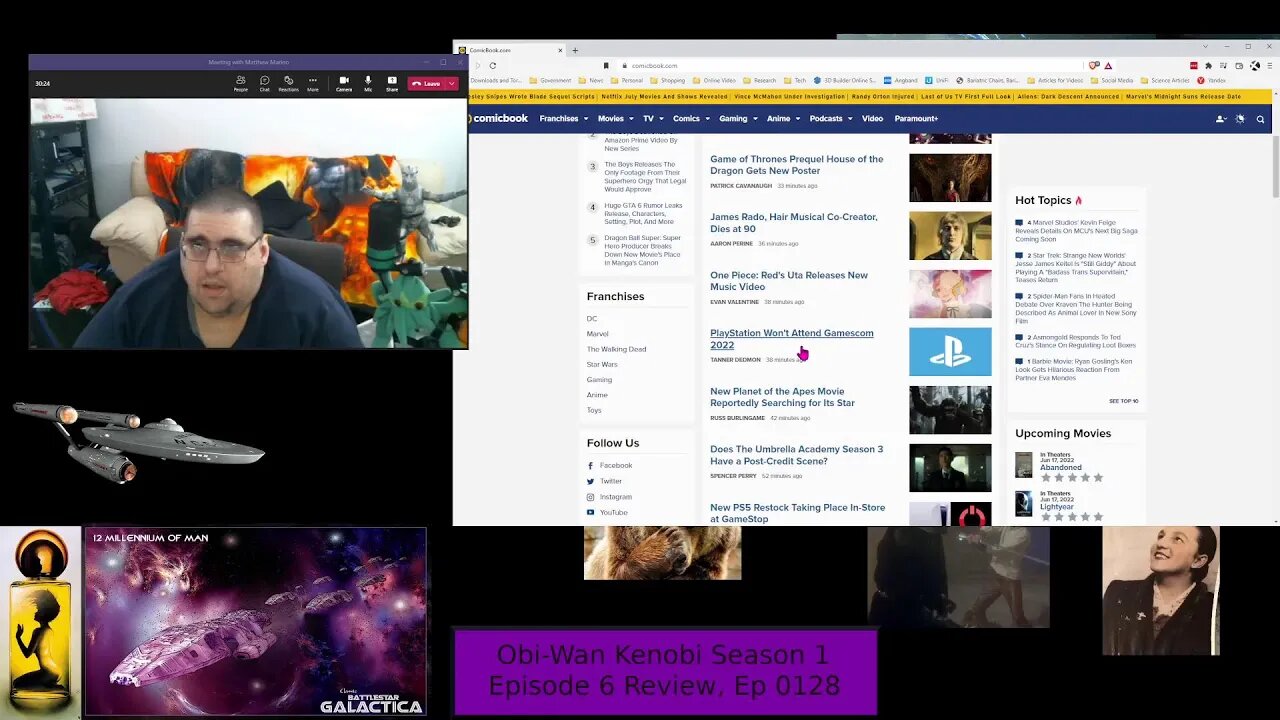Open the Personal bookmarks folder
Screen dimensions: 1280x720
point(626,80)
